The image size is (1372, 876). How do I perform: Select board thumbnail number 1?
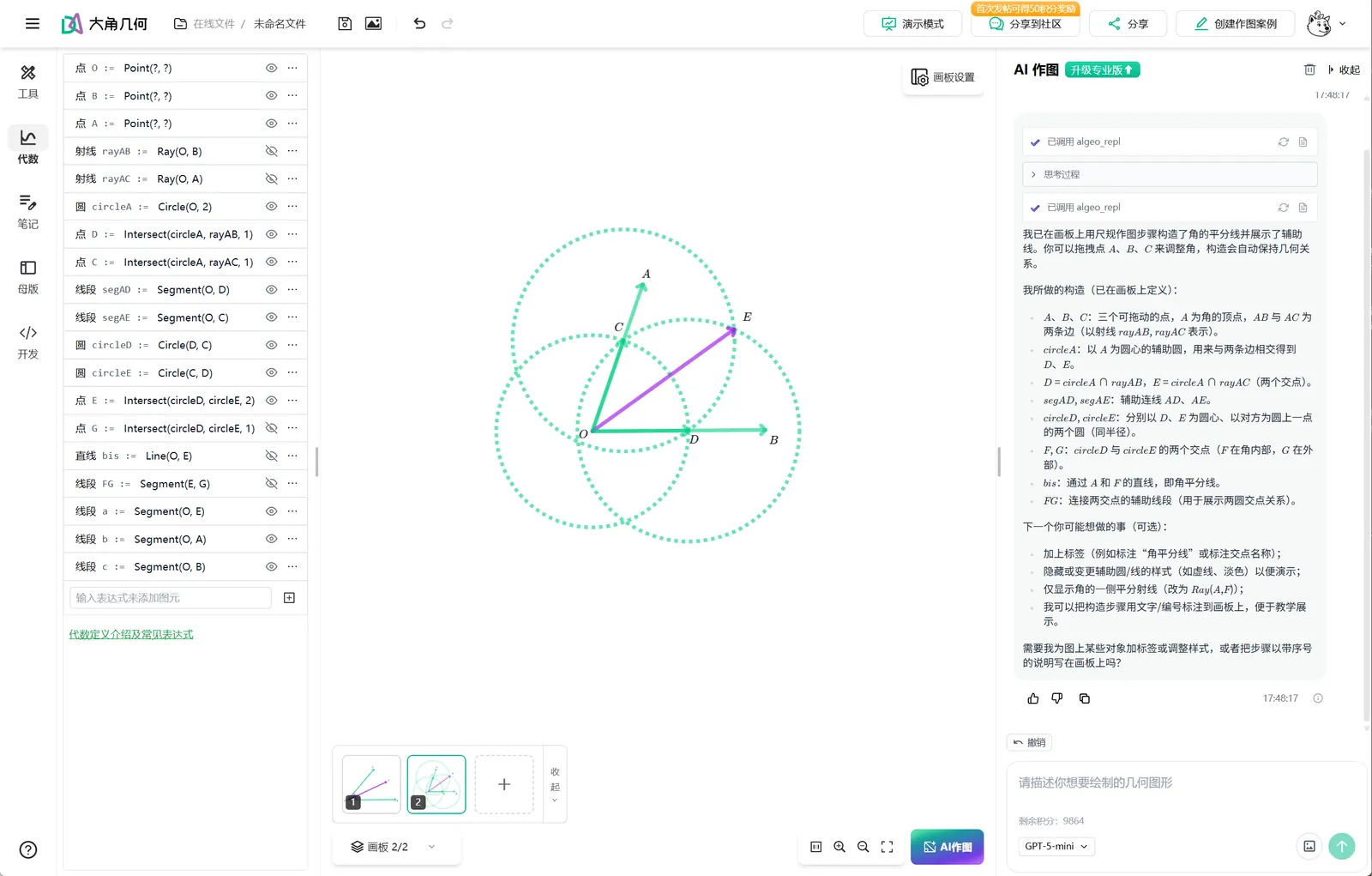(x=371, y=783)
